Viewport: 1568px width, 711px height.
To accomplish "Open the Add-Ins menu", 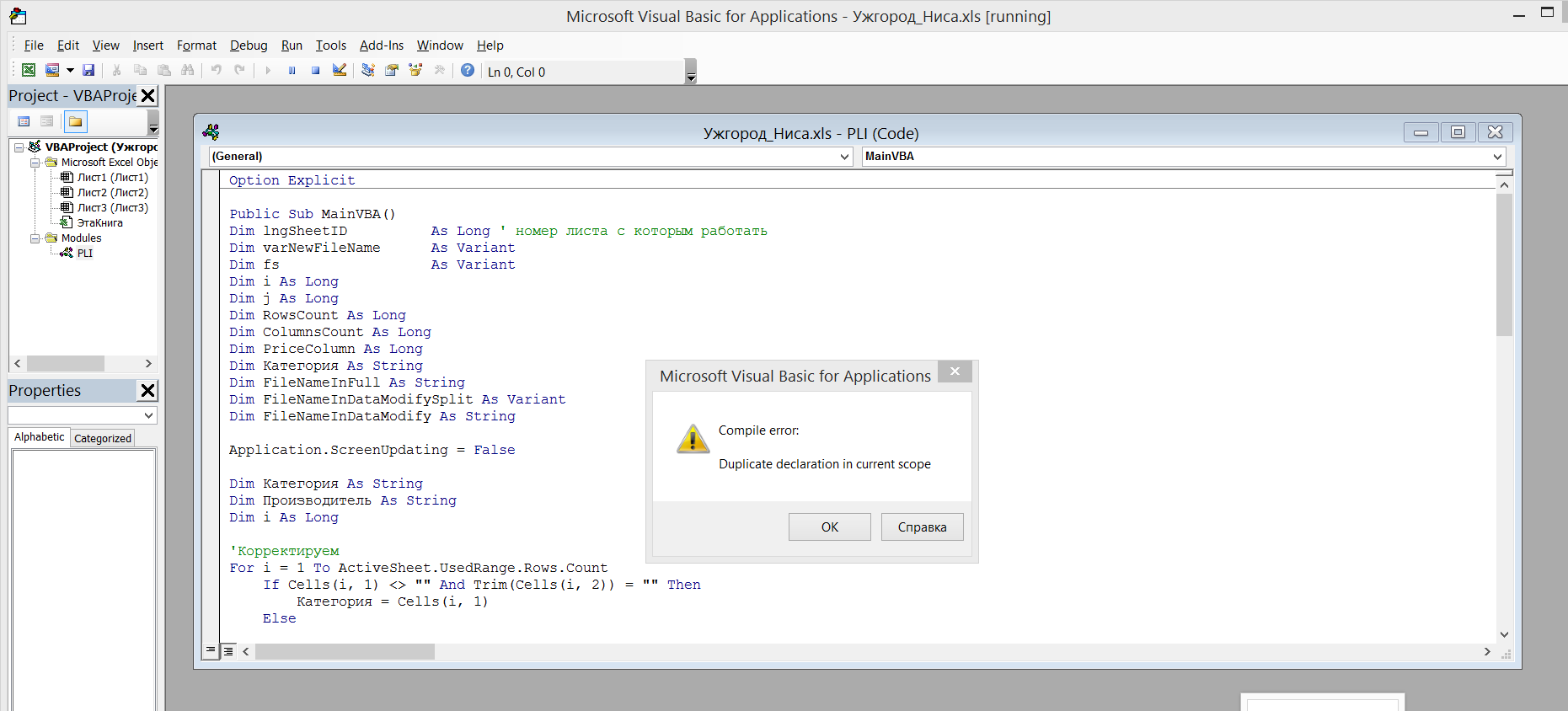I will (382, 45).
